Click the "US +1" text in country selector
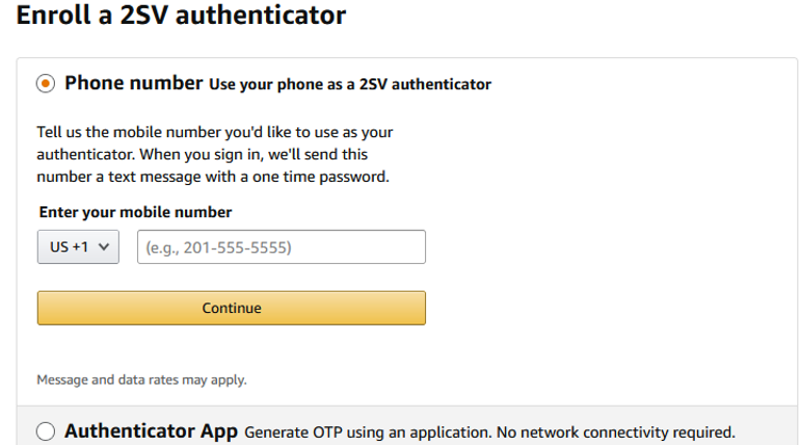The image size is (800, 445). click(x=68, y=247)
